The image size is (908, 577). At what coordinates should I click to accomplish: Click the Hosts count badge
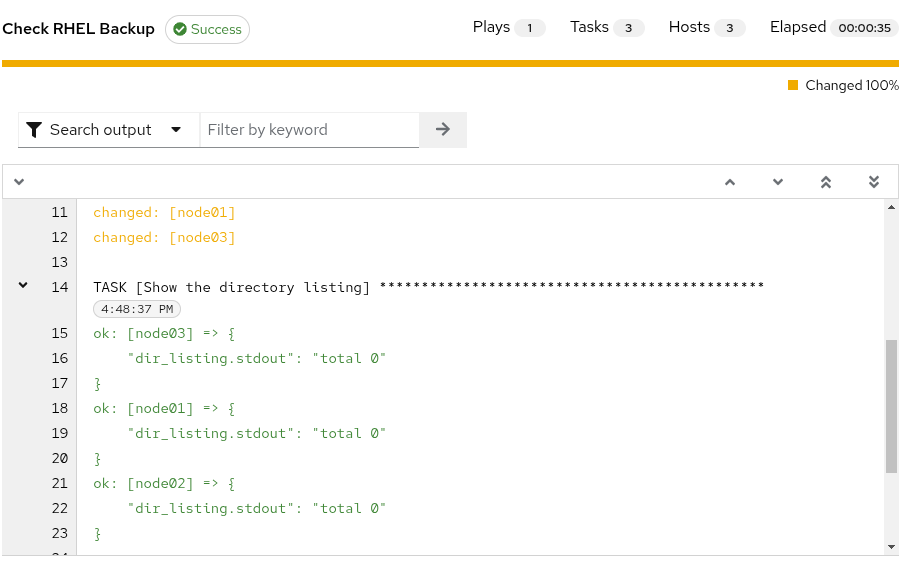(x=730, y=28)
